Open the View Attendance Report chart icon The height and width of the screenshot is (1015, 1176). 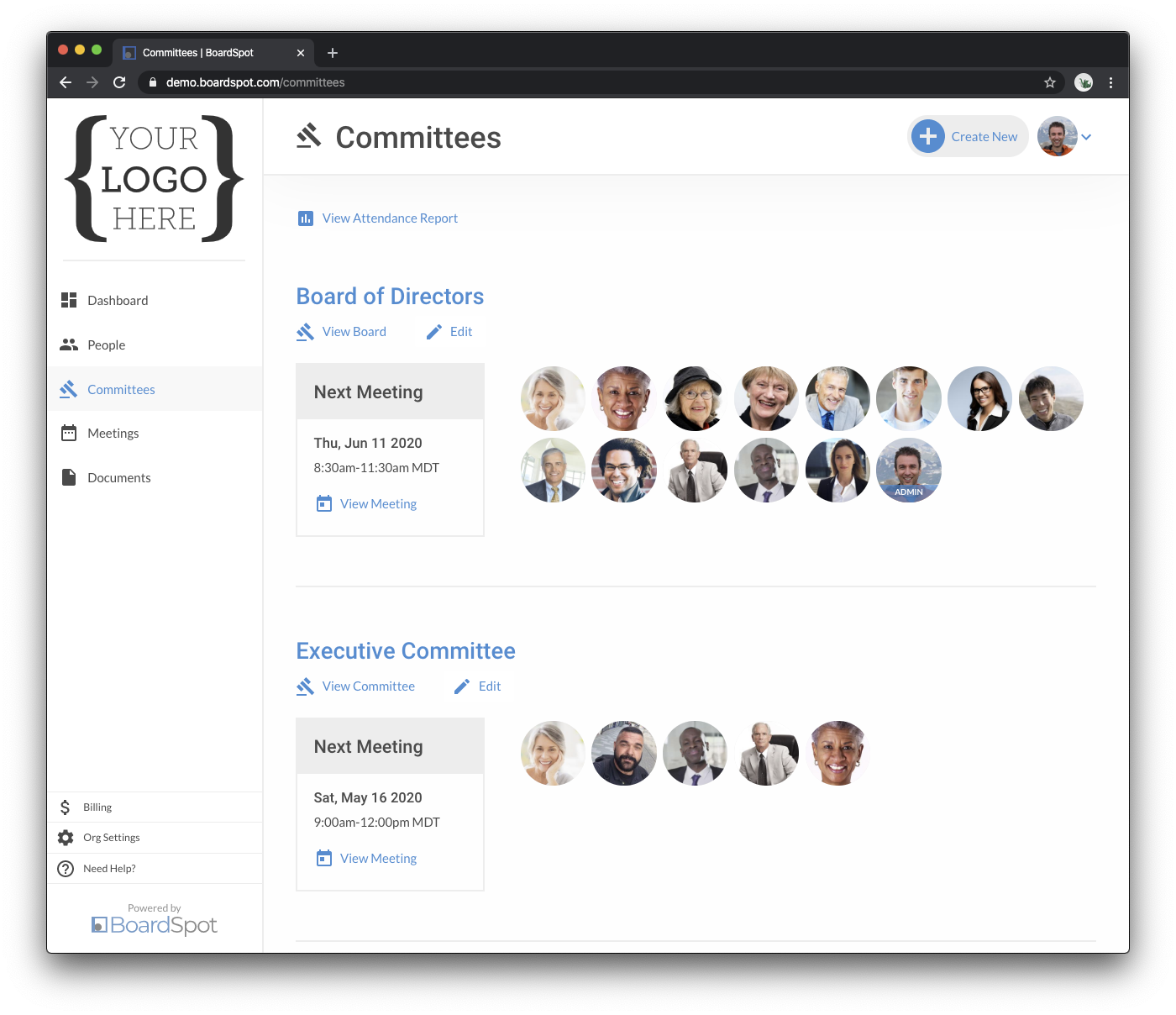[x=306, y=218]
